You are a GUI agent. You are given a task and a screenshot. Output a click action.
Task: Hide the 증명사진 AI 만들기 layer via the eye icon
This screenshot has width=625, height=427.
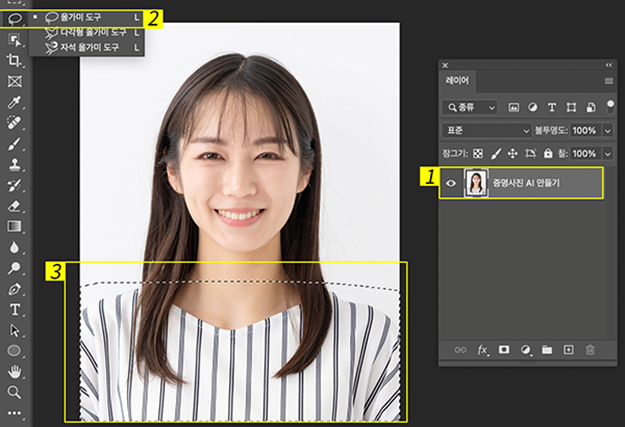449,183
